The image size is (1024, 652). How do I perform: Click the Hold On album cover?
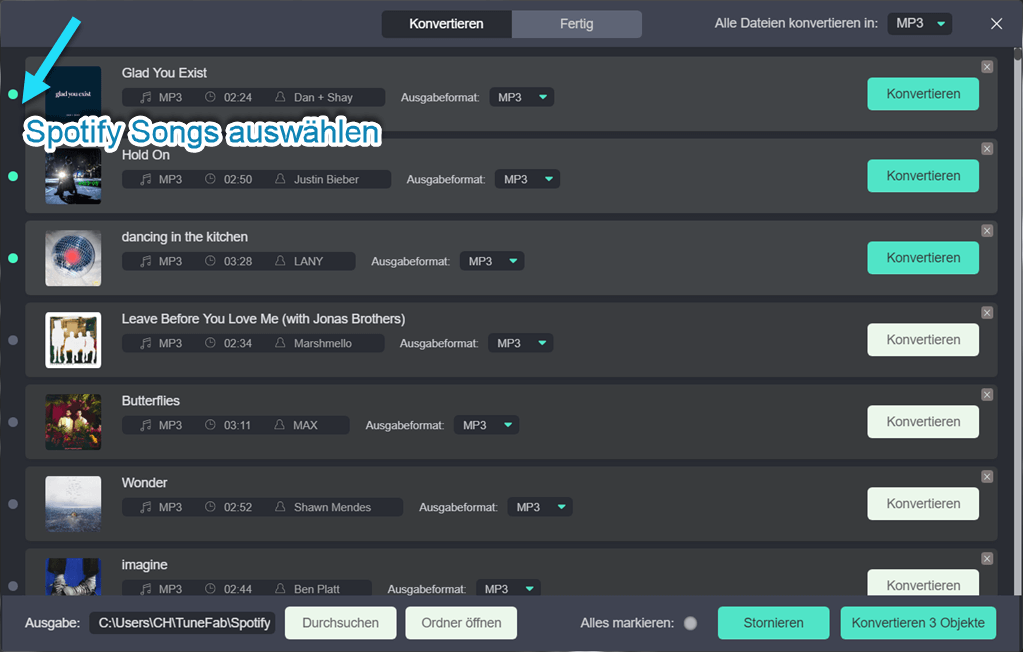coord(73,176)
